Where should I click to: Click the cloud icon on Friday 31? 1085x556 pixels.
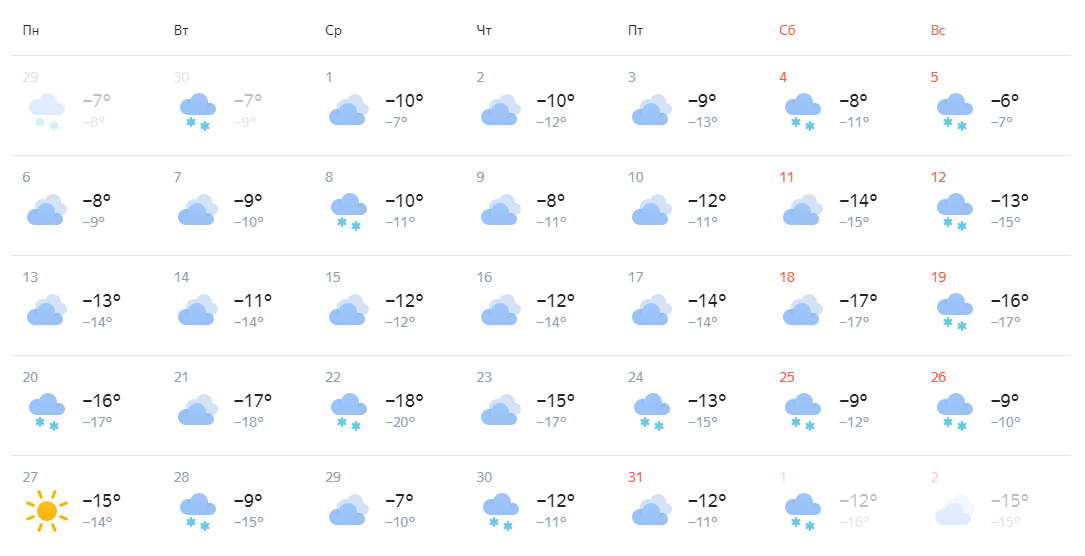(x=652, y=510)
